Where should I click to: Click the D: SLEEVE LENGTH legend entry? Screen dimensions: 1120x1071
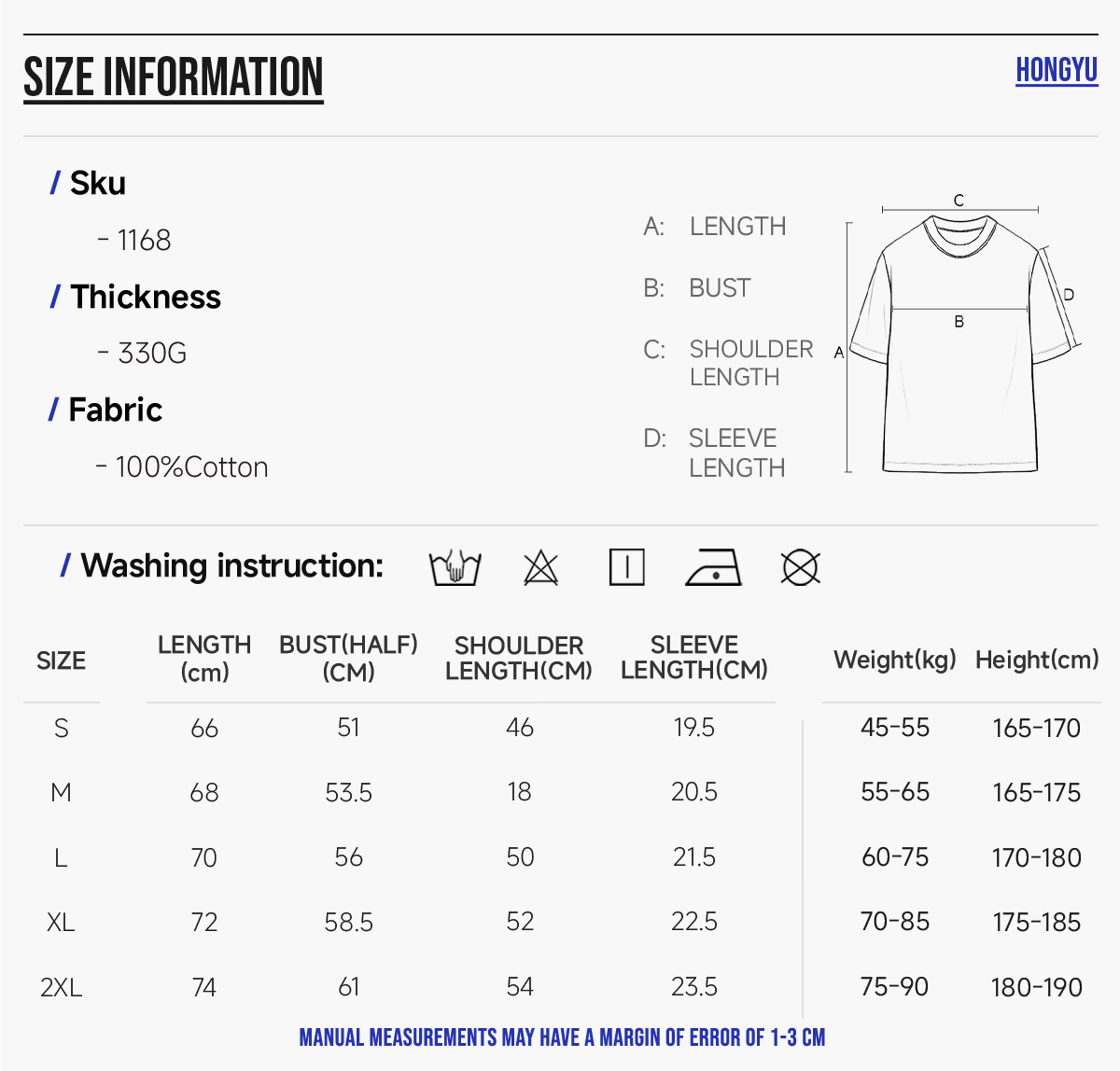point(715,452)
